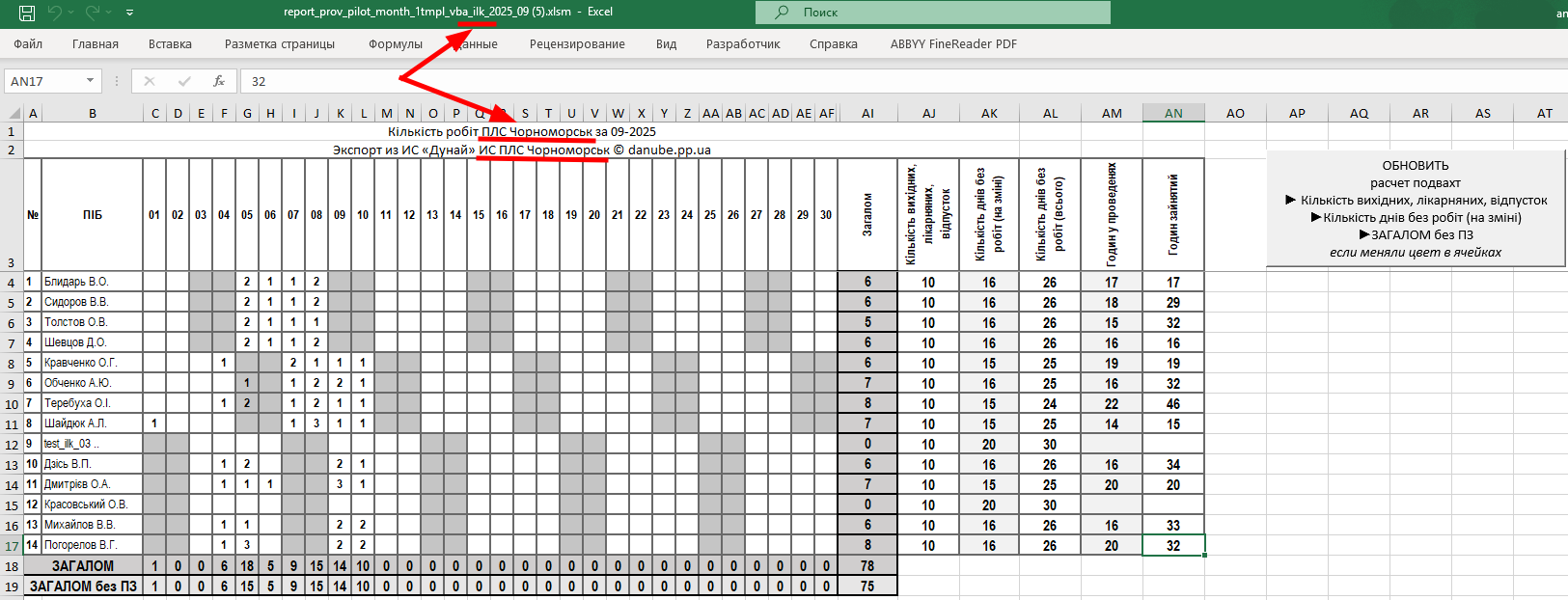Expand the Name Box dropdown arrow
Screen dimensions: 1568x600
(x=90, y=81)
